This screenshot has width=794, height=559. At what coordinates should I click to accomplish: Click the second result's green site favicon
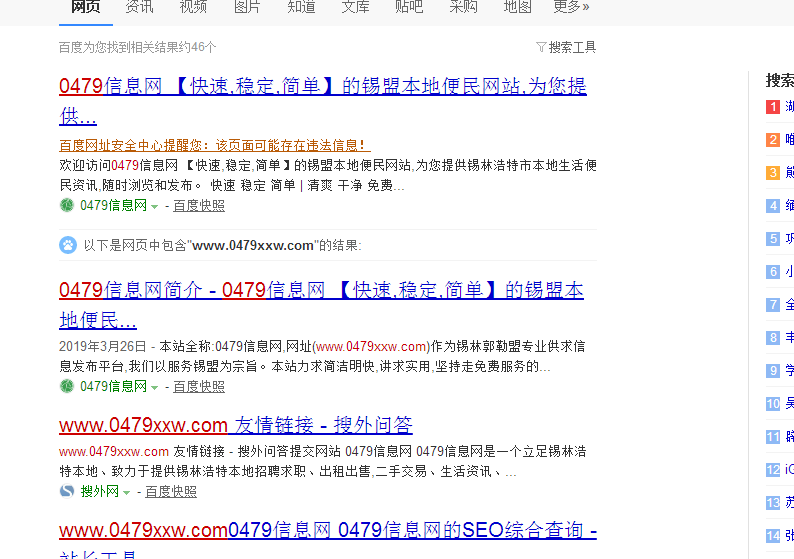67,386
